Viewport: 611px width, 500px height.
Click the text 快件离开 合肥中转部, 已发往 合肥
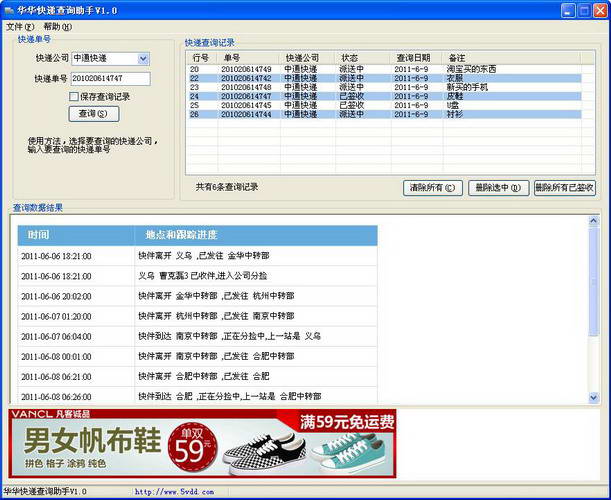coord(204,376)
